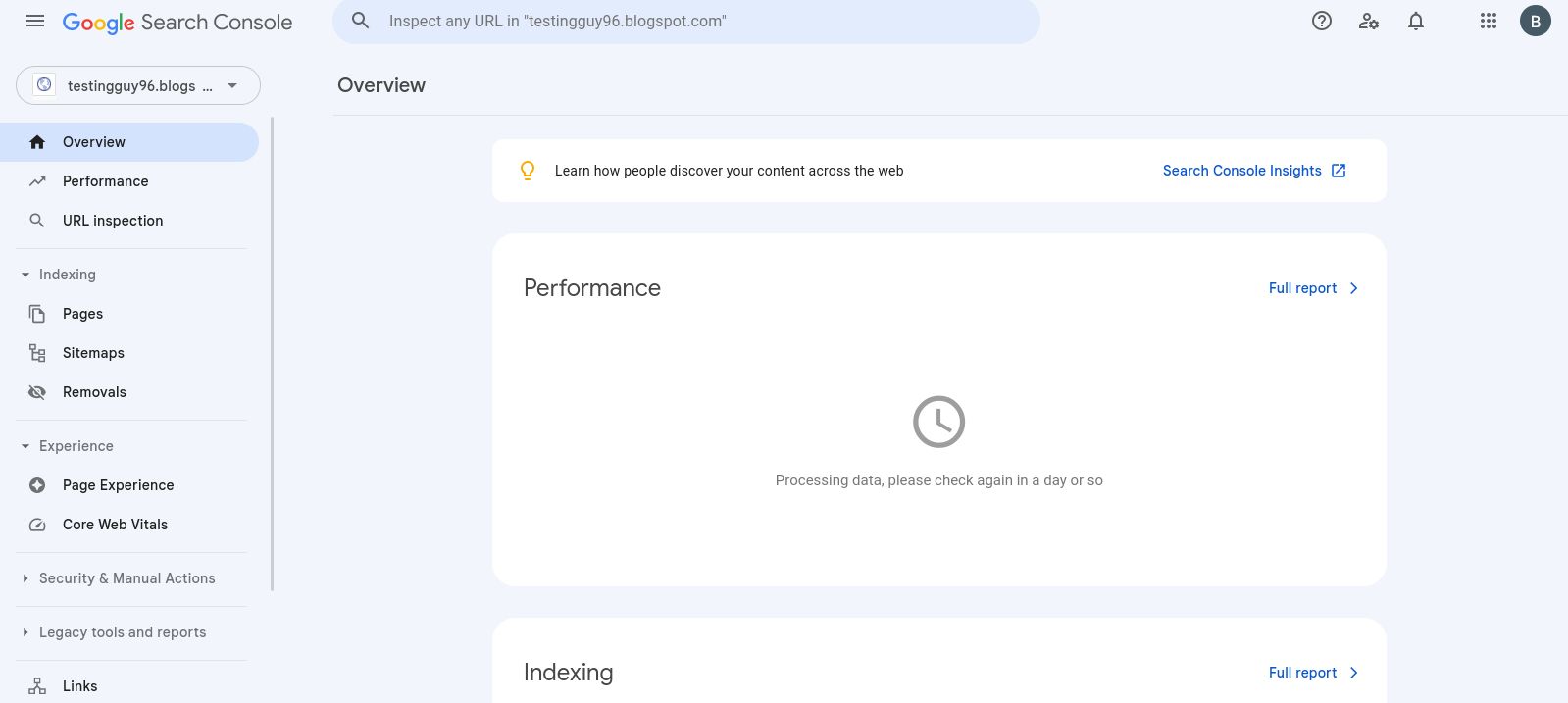
Task: Open the notifications bell
Action: (1415, 21)
